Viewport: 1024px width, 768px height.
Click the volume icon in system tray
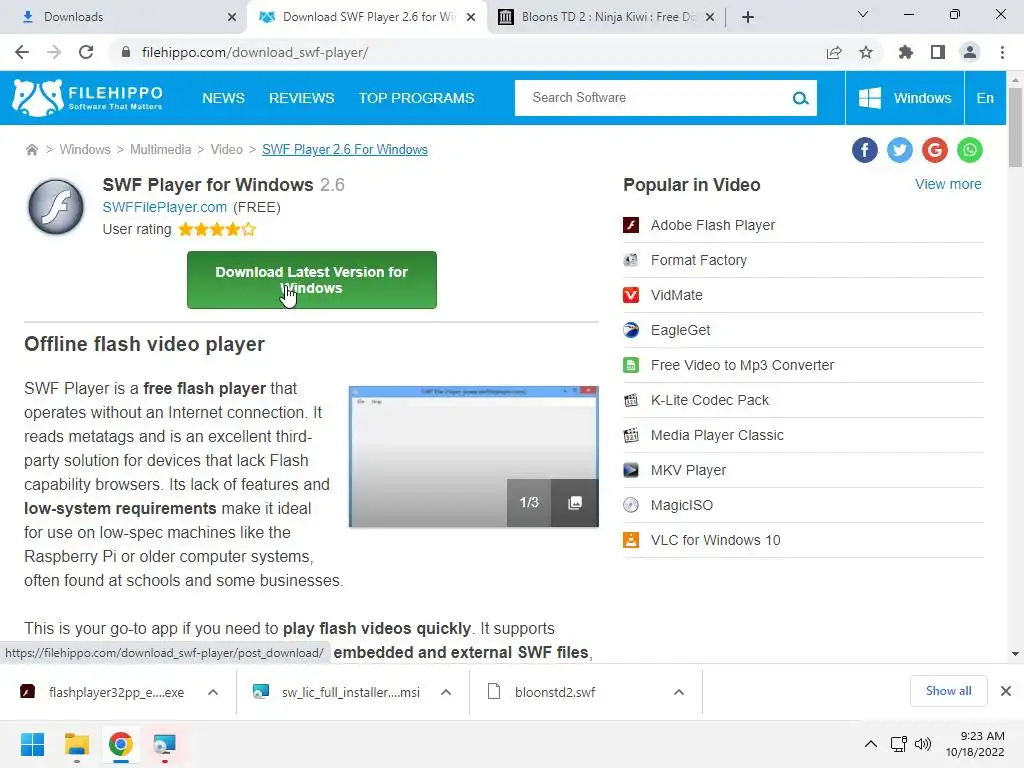coord(922,744)
